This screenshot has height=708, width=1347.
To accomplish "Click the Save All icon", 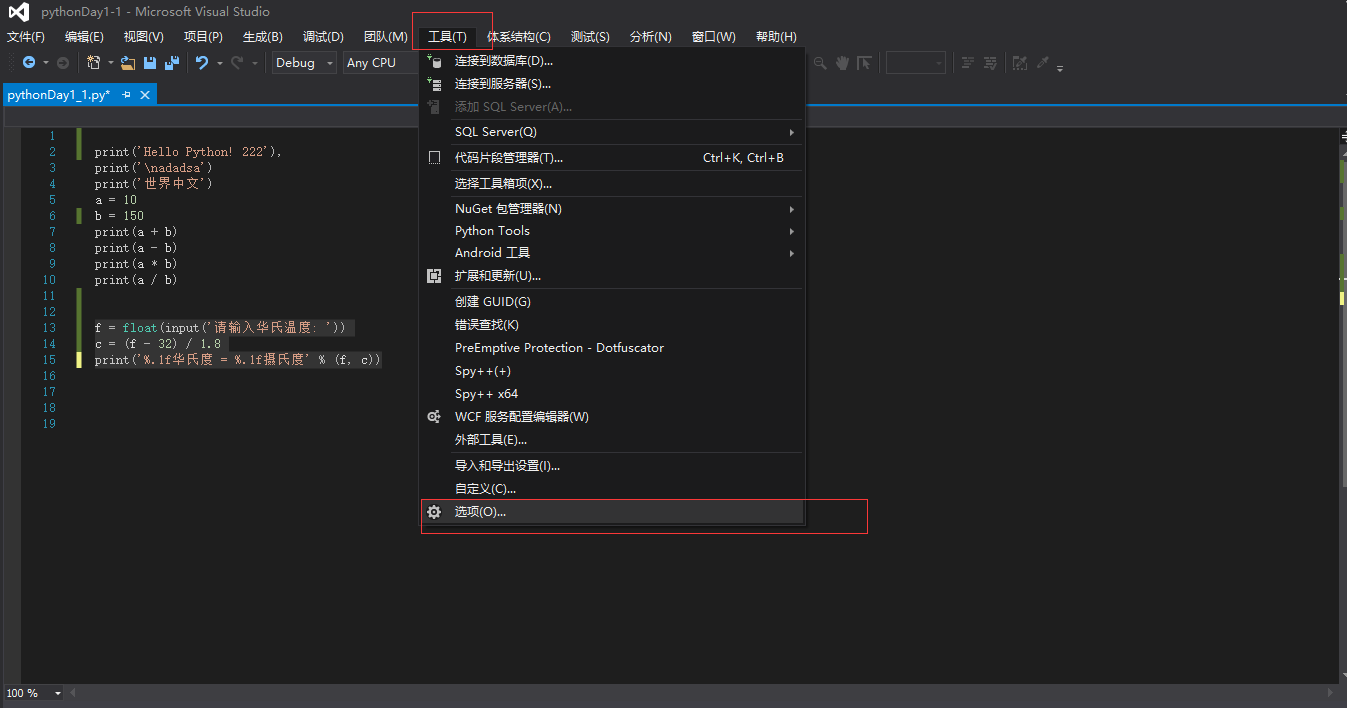I will 172,62.
